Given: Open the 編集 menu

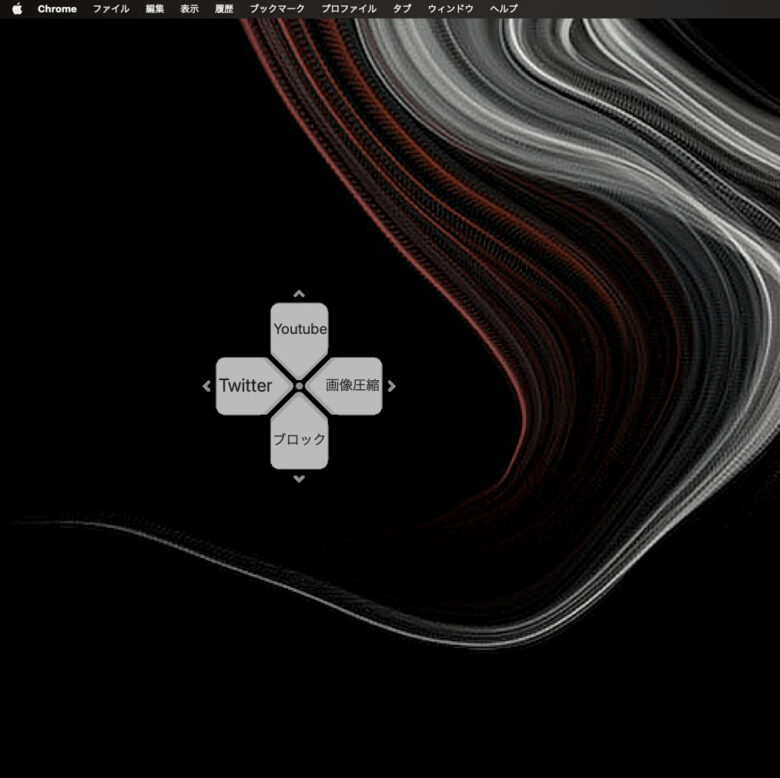Looking at the screenshot, I should point(155,9).
